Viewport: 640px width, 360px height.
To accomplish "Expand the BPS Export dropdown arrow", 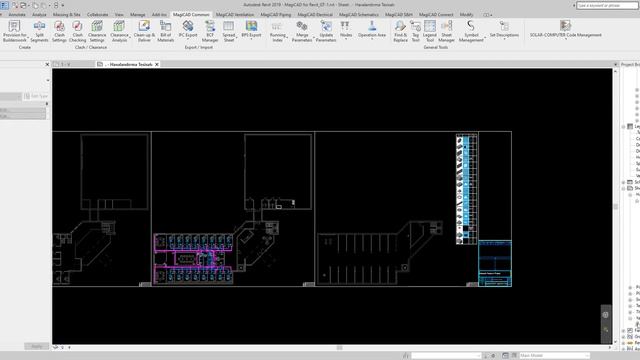I will tap(251, 40).
